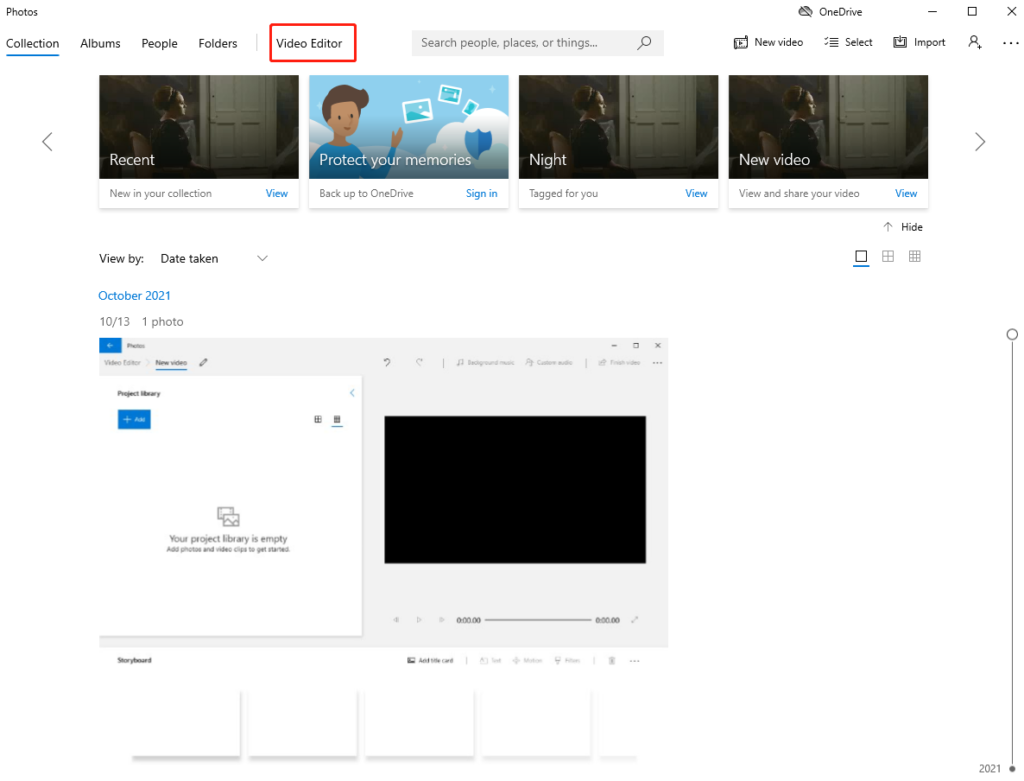Create a New video from the toolbar
Viewport: 1024px width, 781px height.
768,42
